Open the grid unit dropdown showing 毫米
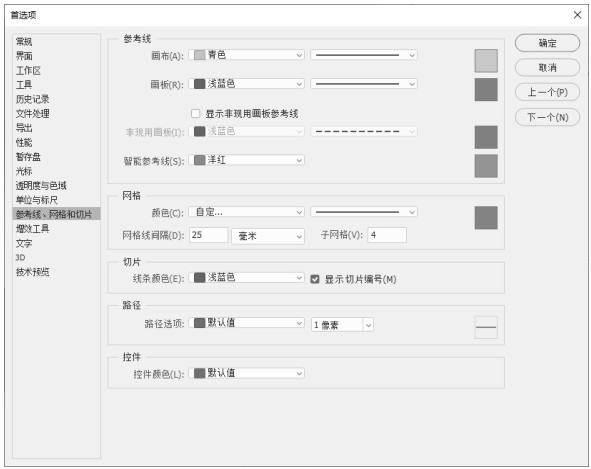591x469 pixels. click(x=268, y=236)
